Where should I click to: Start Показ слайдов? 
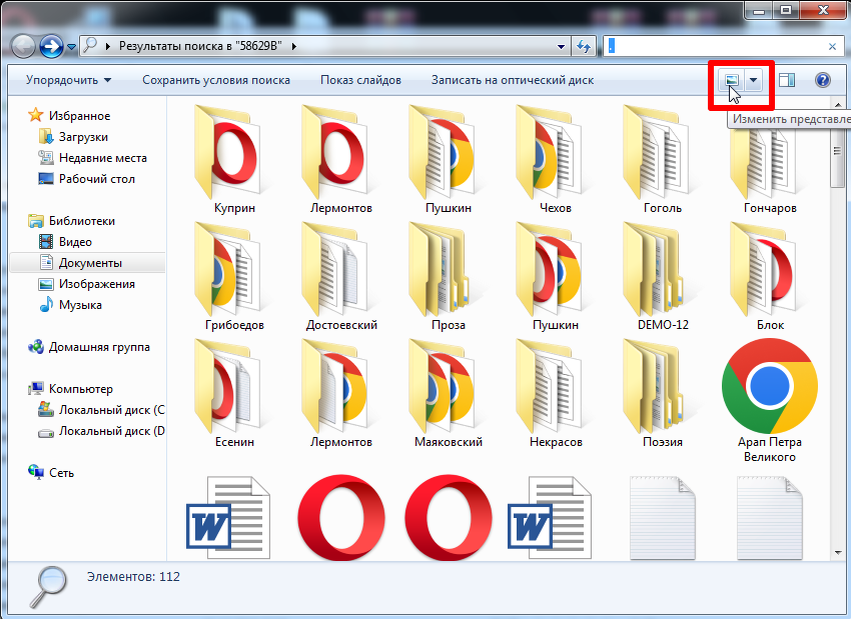coord(361,80)
